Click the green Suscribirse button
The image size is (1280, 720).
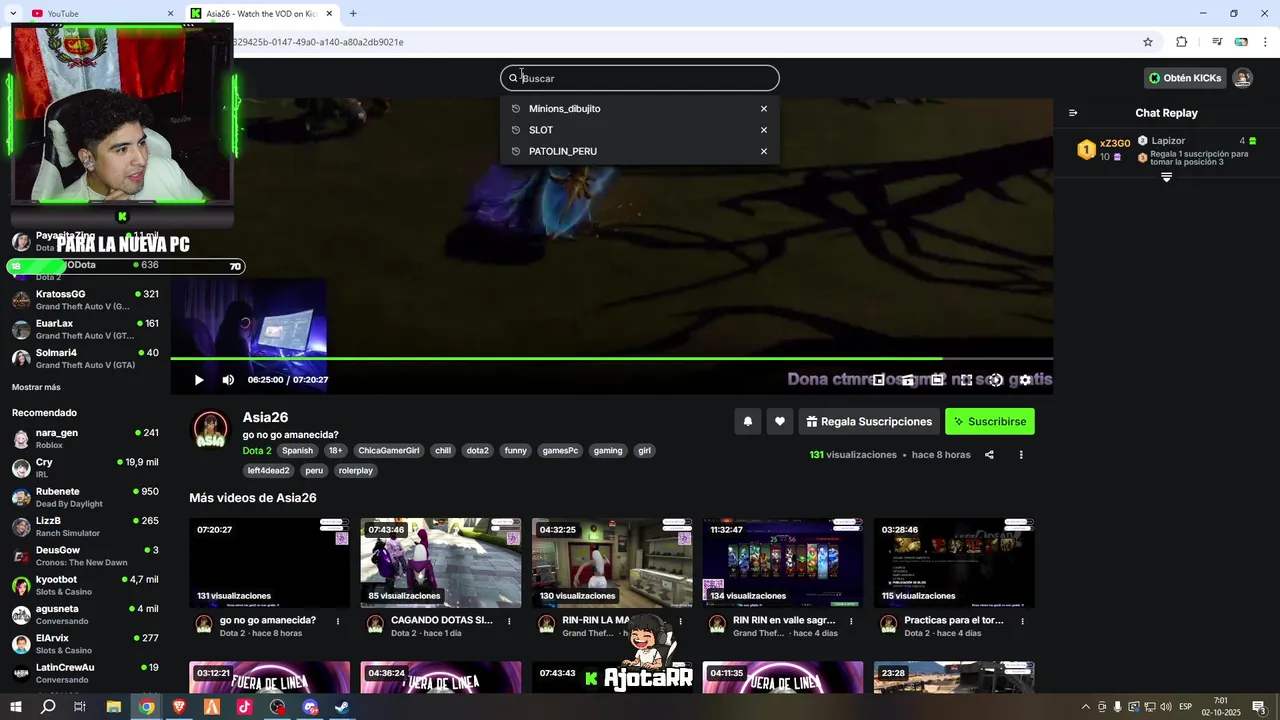tap(990, 422)
